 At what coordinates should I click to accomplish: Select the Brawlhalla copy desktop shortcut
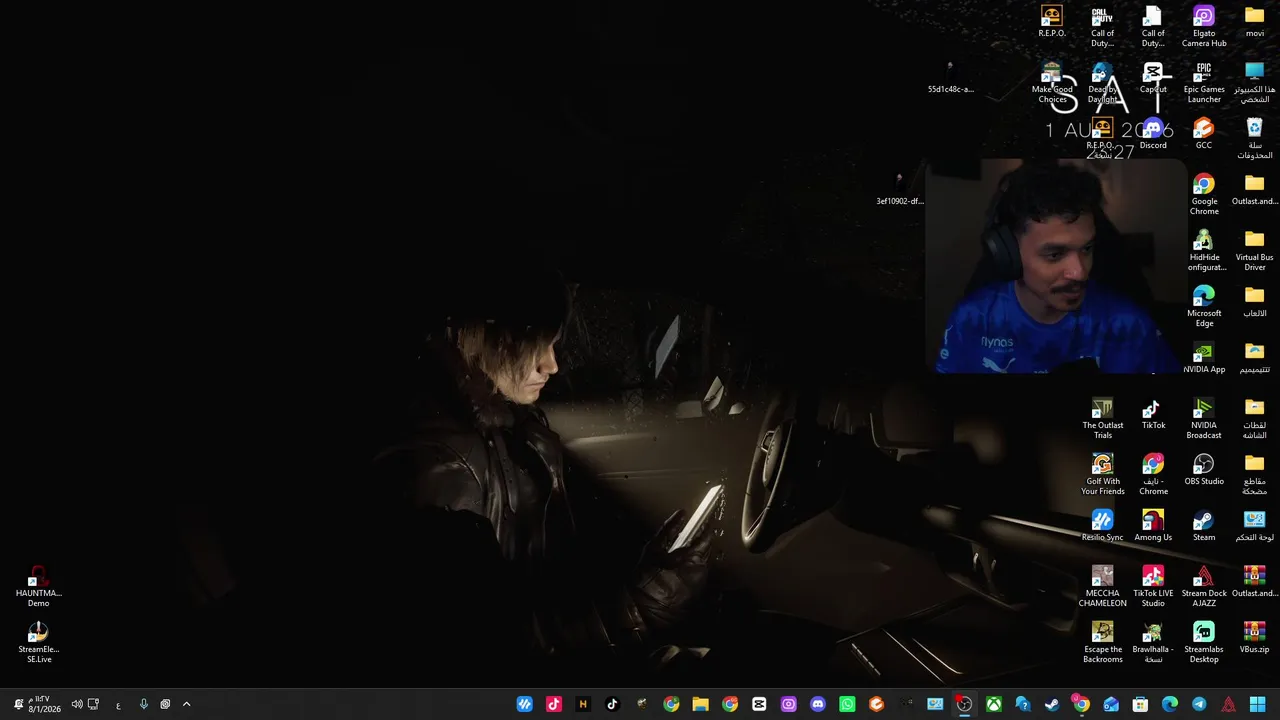pos(1153,643)
